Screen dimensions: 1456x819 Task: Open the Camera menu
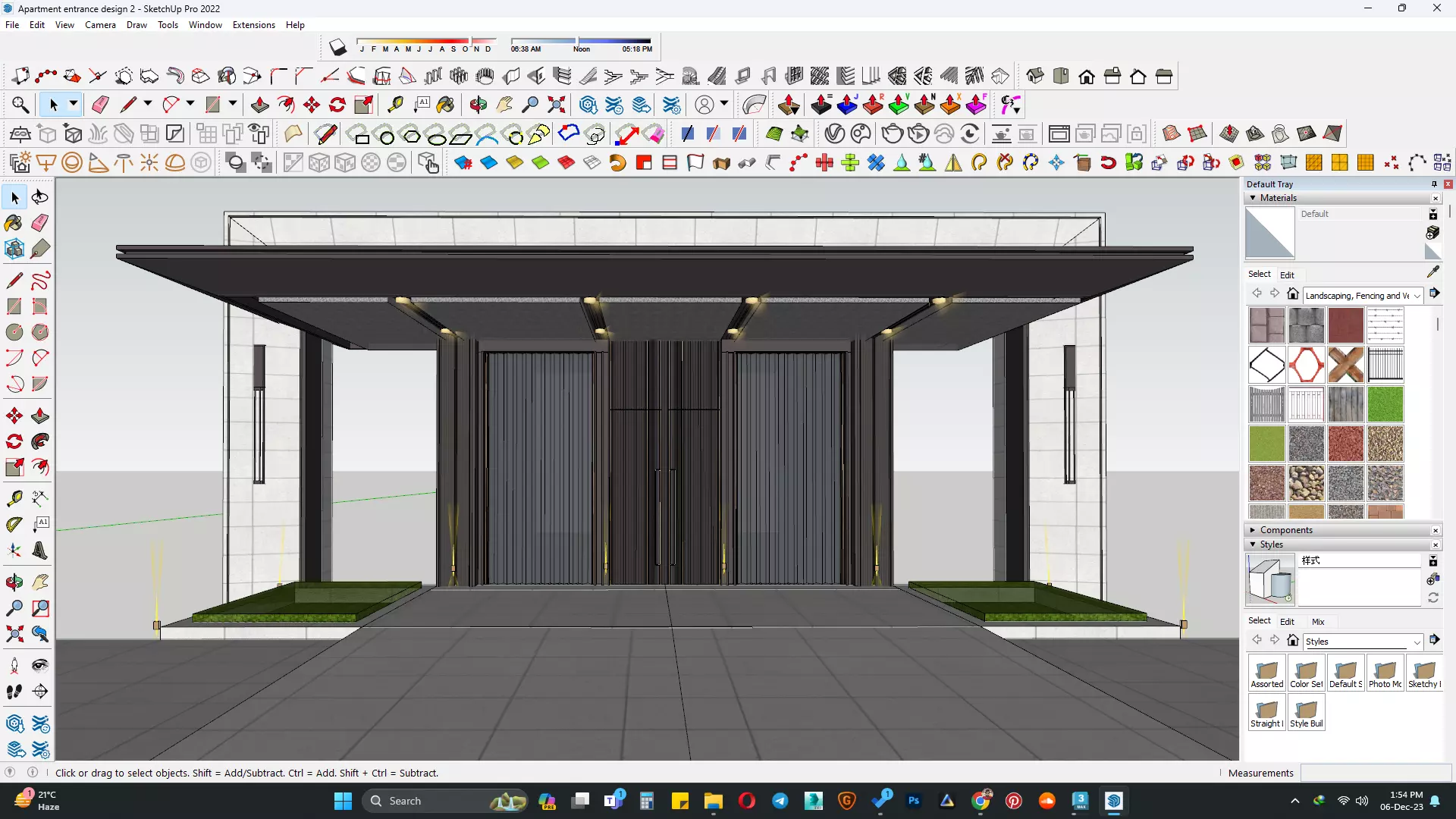point(100,25)
